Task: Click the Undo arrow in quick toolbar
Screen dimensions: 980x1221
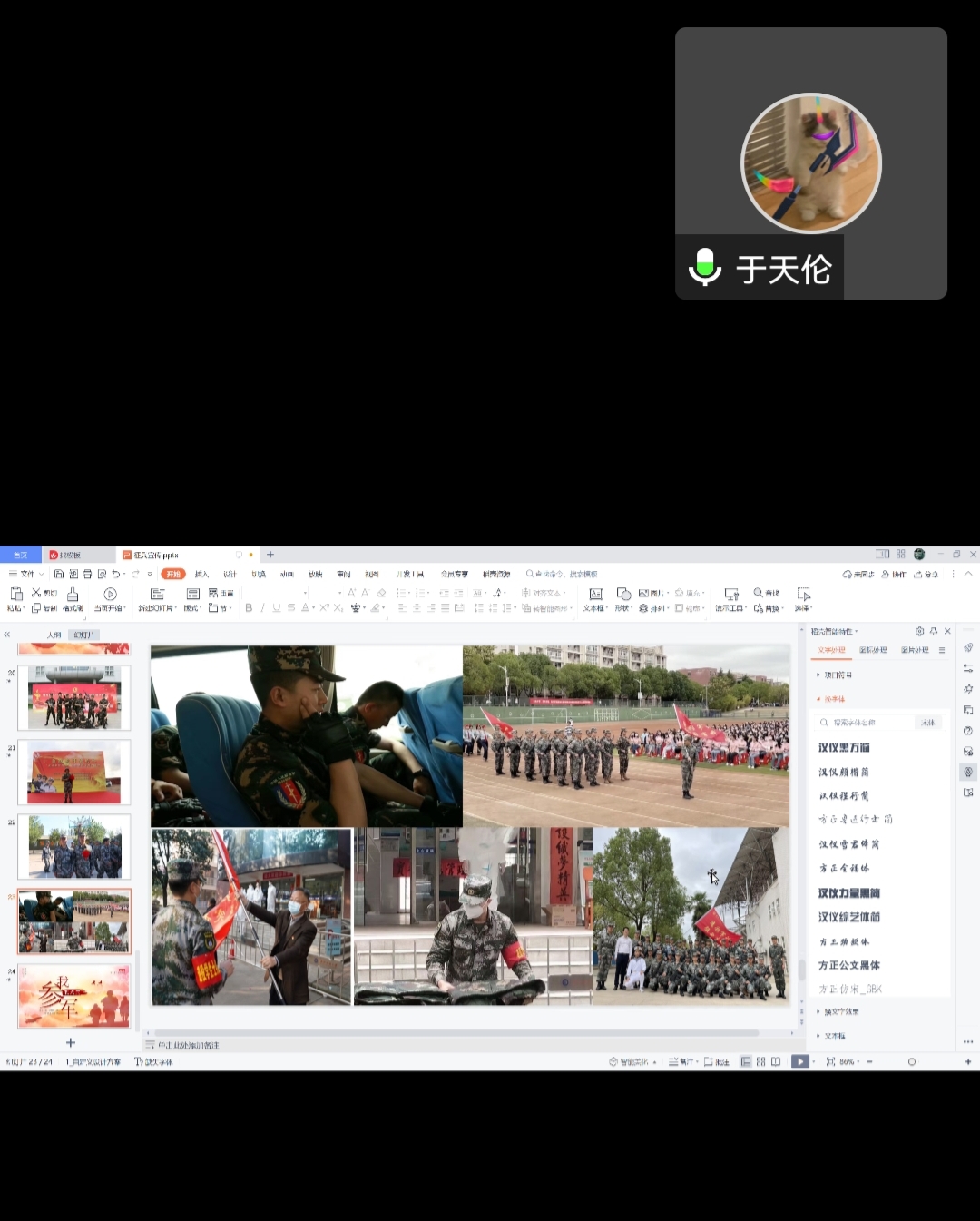Action: click(x=115, y=574)
